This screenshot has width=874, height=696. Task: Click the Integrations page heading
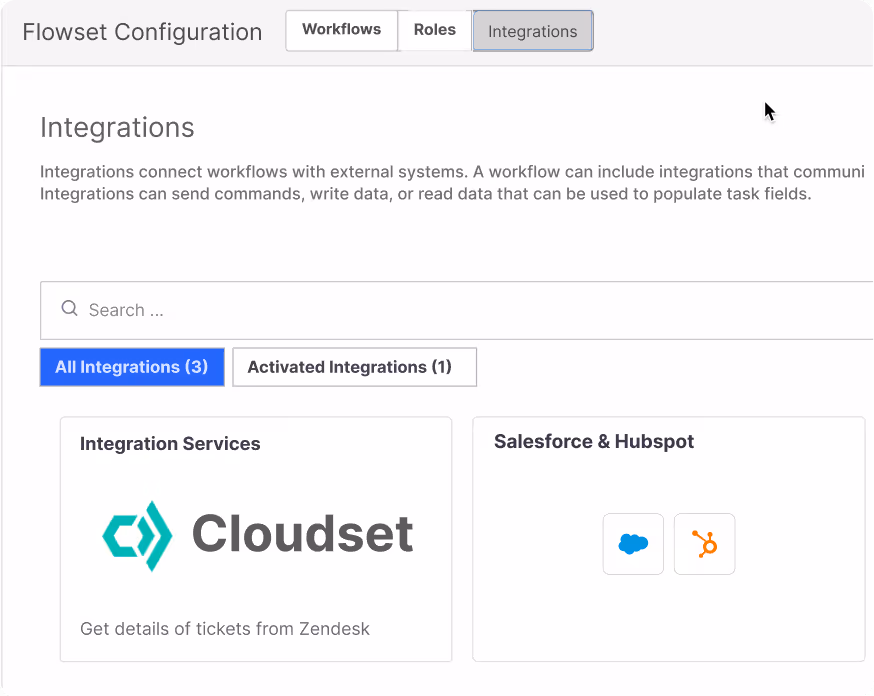point(116,127)
